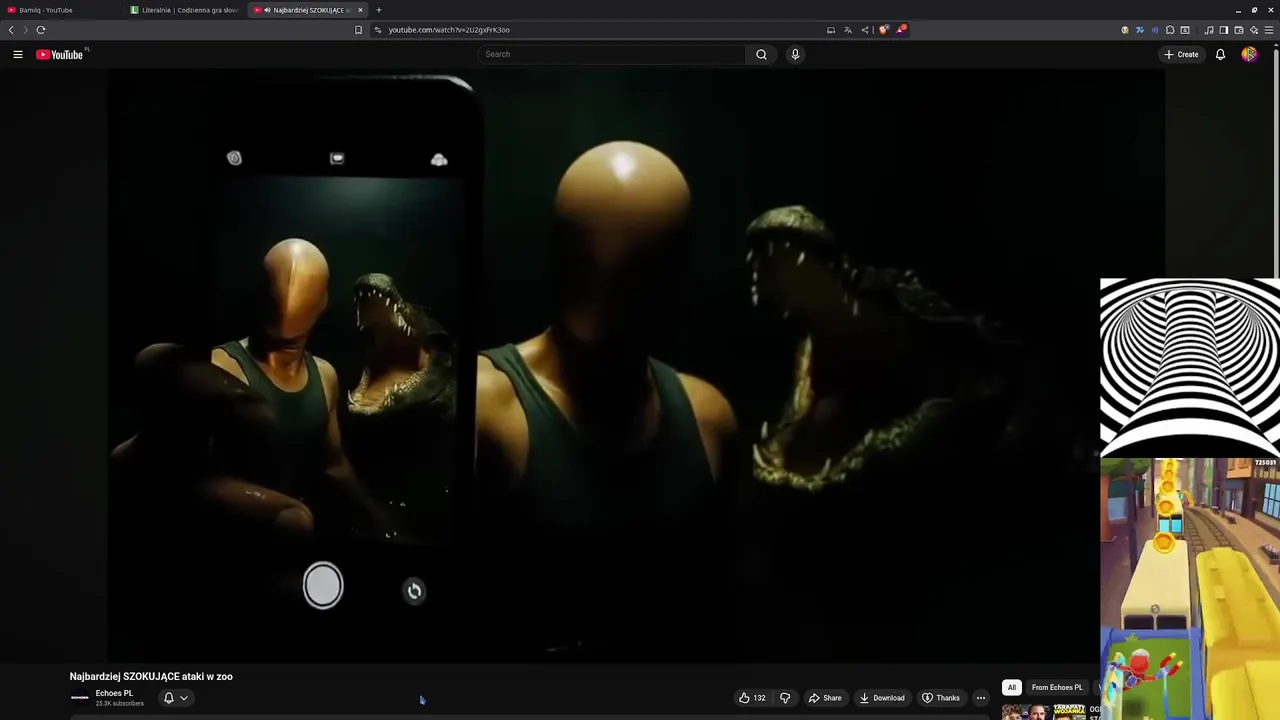Focus the YouTube search field
Image resolution: width=1280 pixels, height=720 pixels.
point(611,54)
